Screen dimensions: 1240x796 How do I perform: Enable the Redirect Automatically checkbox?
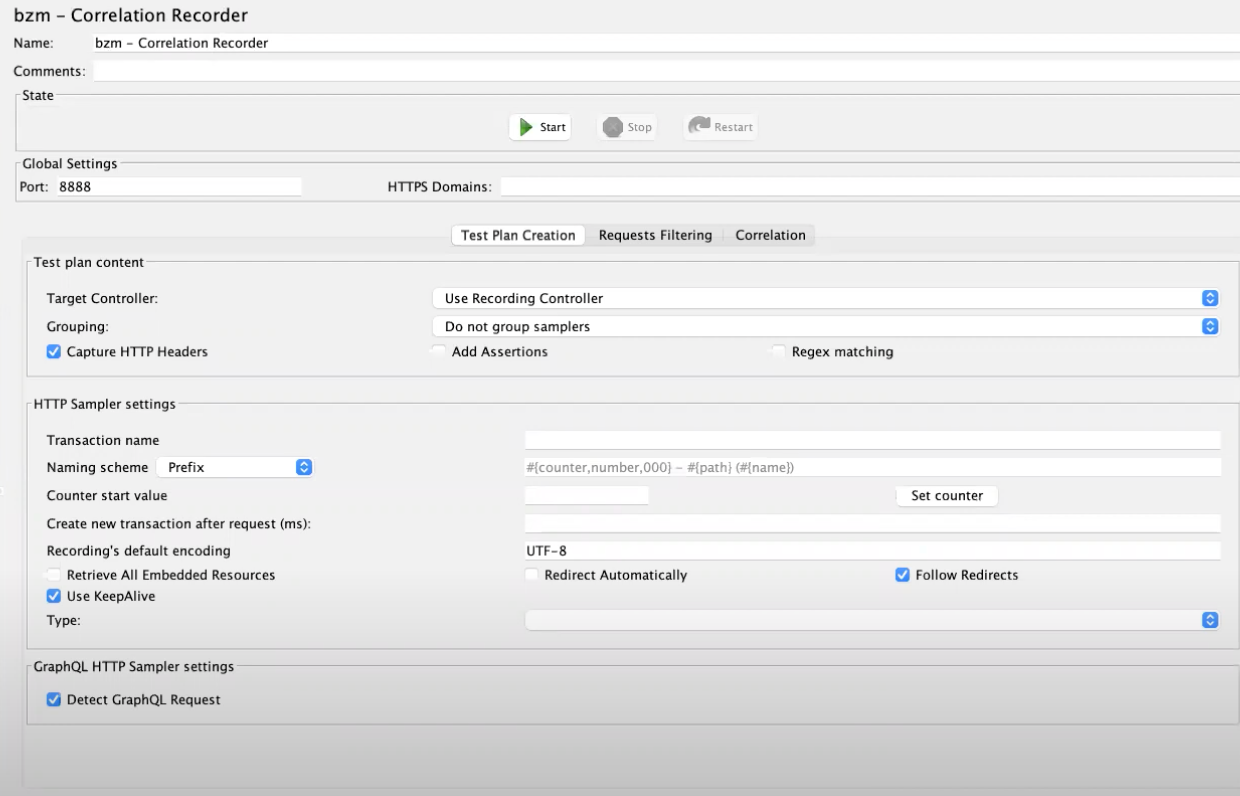(533, 575)
